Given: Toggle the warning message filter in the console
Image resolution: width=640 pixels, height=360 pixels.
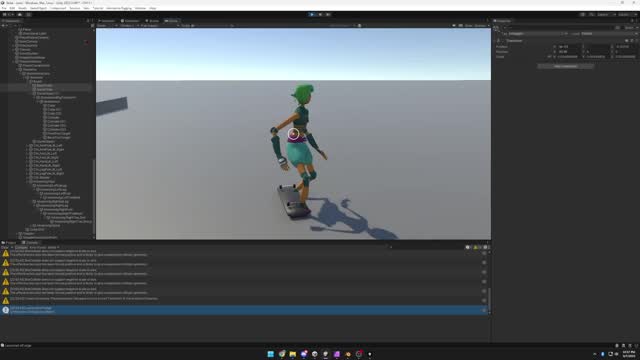Looking at the screenshot, I should tap(476, 247).
